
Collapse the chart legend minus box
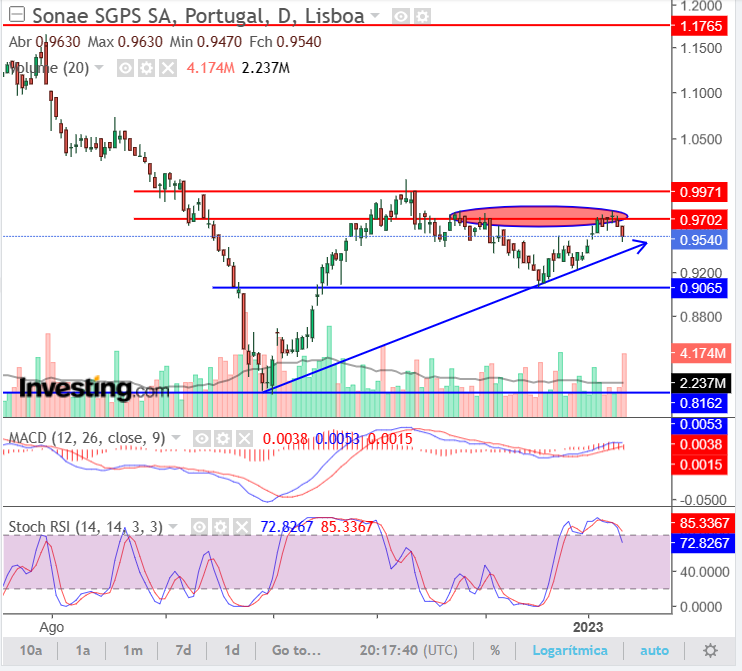pos(17,15)
